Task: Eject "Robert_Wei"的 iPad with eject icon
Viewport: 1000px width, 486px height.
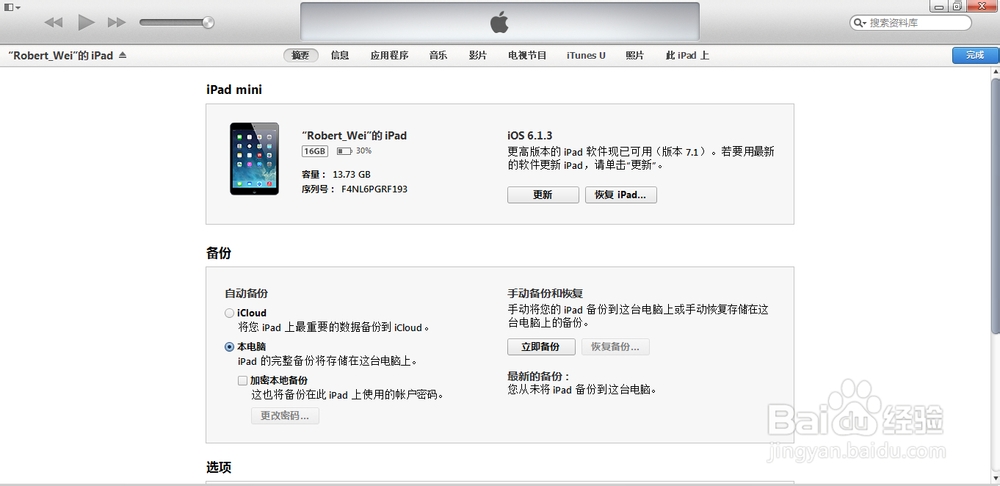Action: (122, 55)
